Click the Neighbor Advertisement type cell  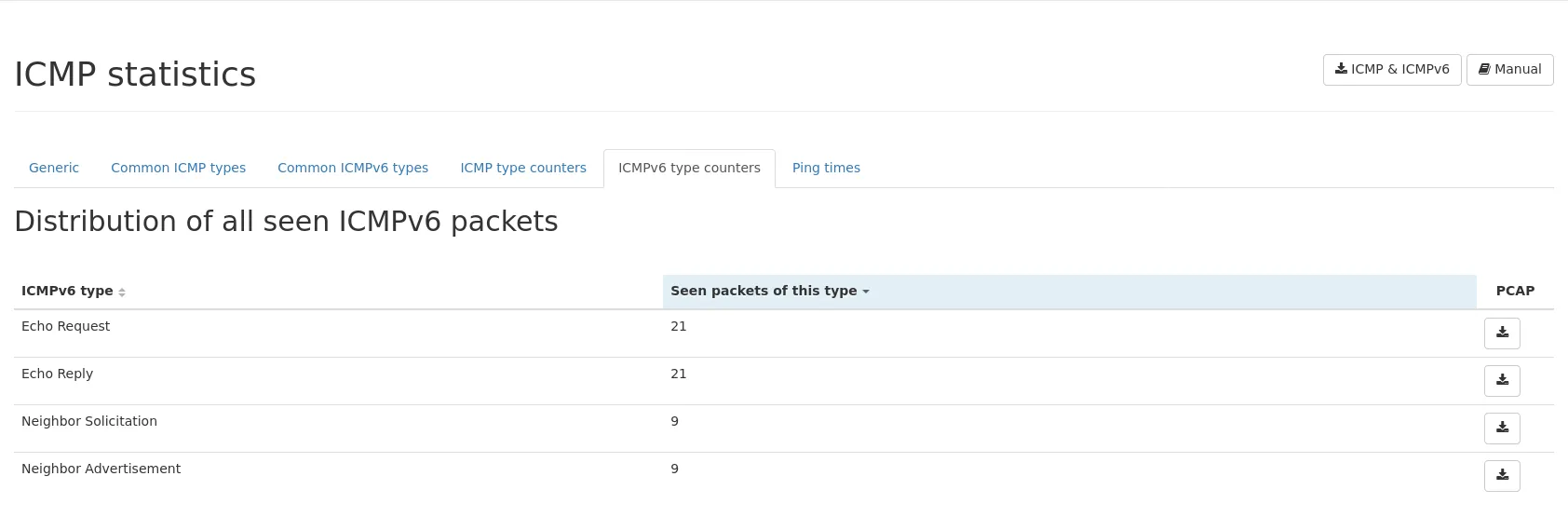tap(101, 469)
